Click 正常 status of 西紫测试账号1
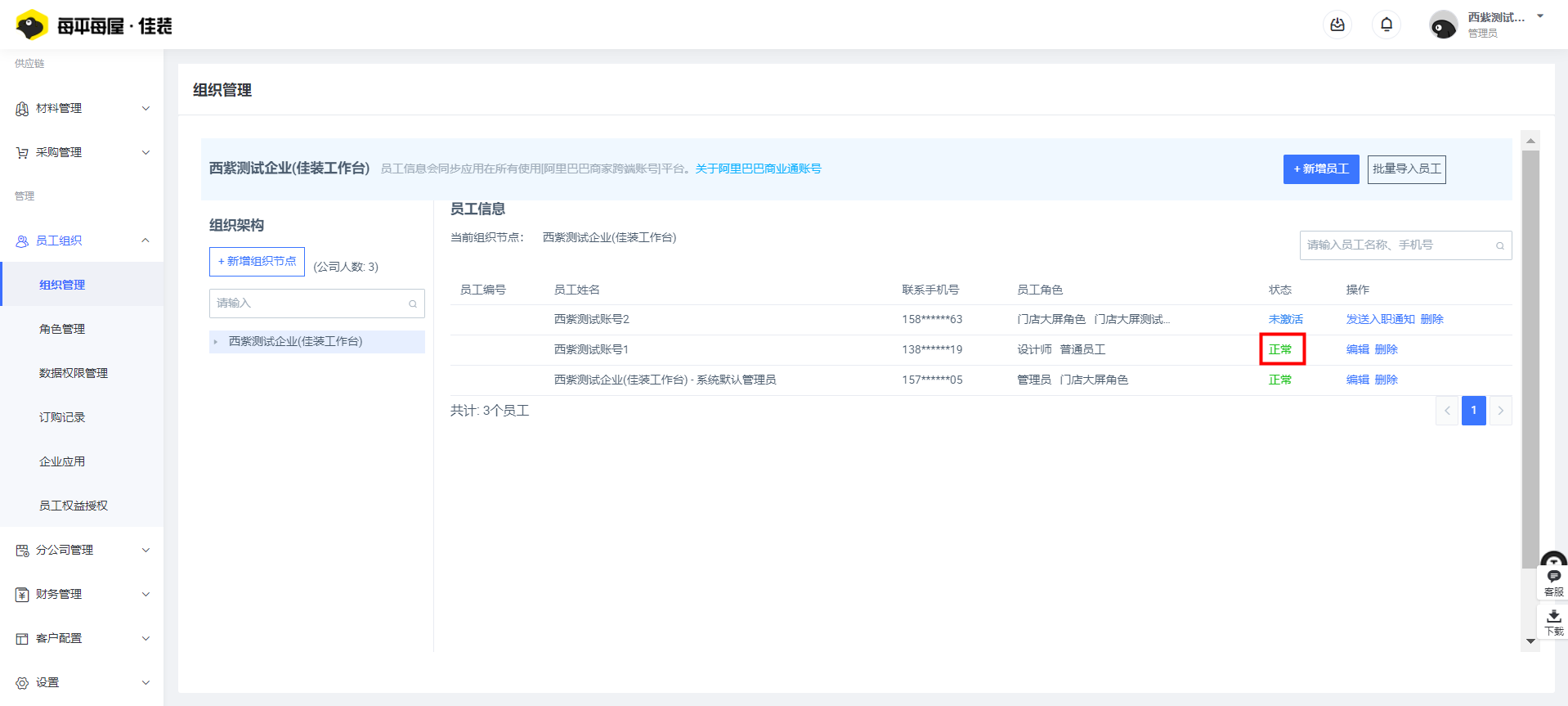Viewport: 1568px width, 706px height. (1280, 349)
